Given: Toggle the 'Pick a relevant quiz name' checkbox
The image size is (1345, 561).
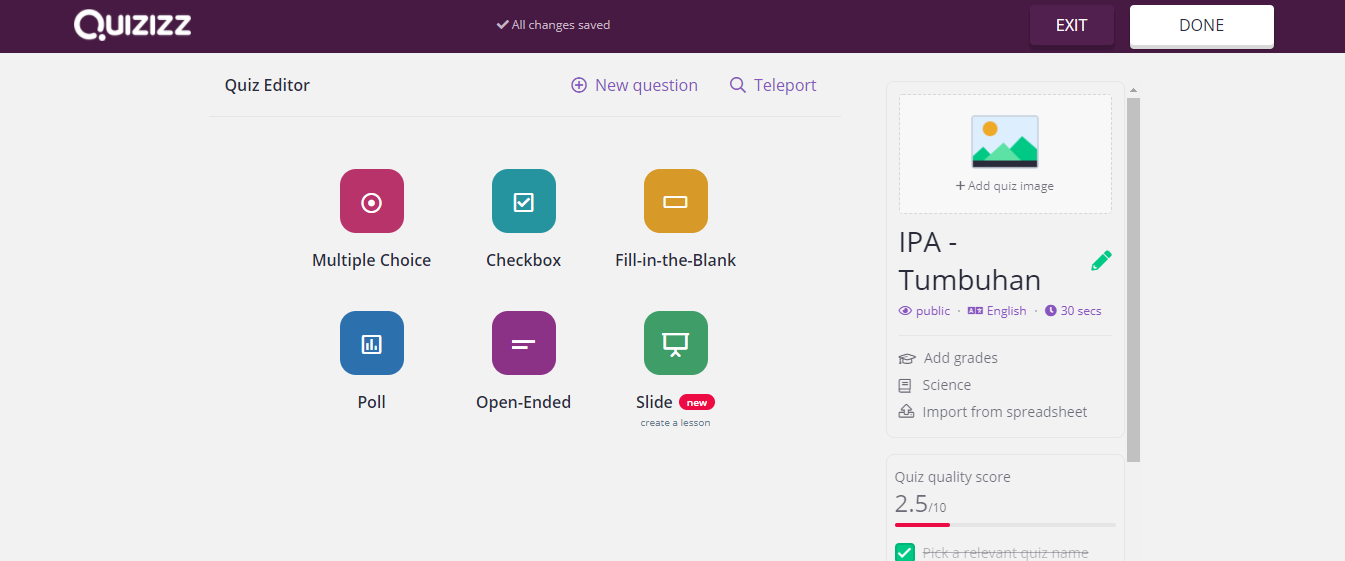Looking at the screenshot, I should pos(905,552).
